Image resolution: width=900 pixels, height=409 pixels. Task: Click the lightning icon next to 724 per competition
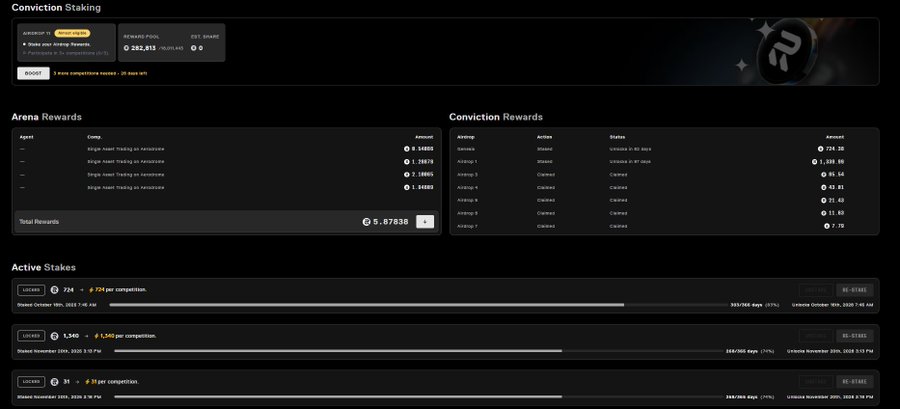[x=91, y=290]
